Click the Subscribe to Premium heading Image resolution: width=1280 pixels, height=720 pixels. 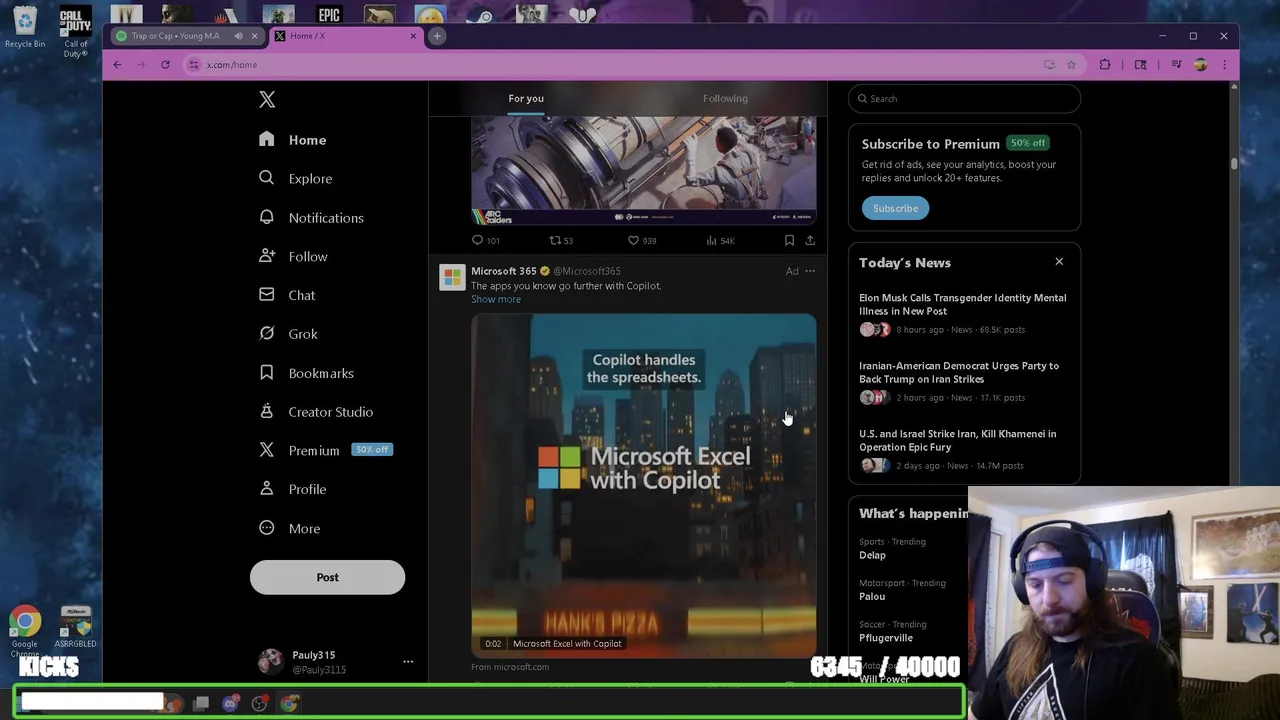(x=930, y=144)
